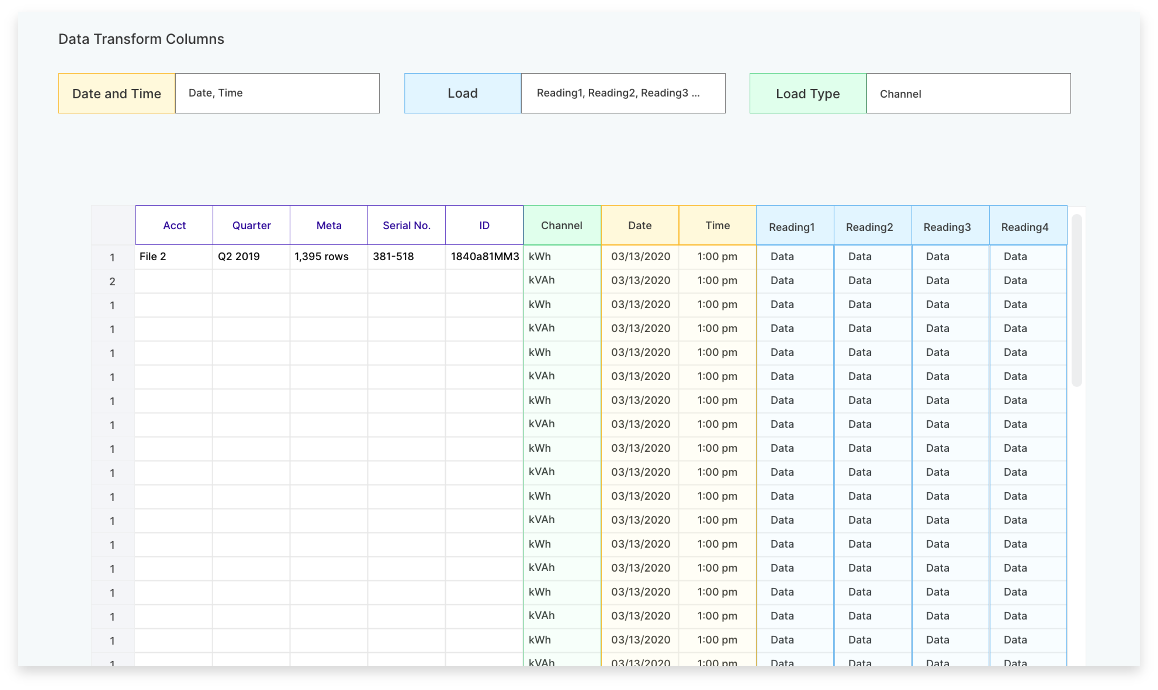Open the 'Date, Time' column selection field
This screenshot has width=1158, height=690.
(277, 94)
